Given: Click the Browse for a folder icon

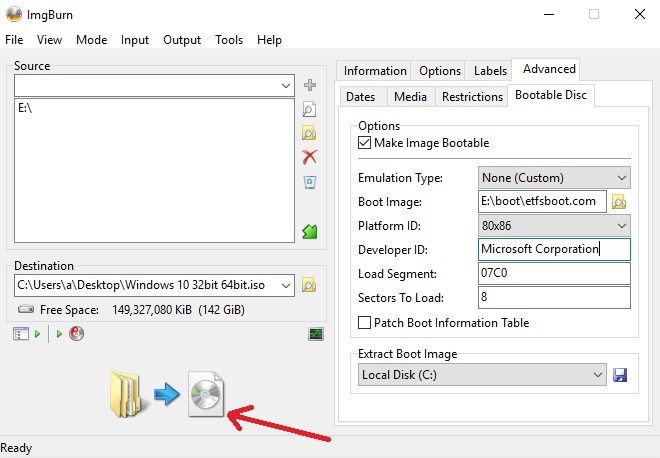Looking at the screenshot, I should click(309, 133).
